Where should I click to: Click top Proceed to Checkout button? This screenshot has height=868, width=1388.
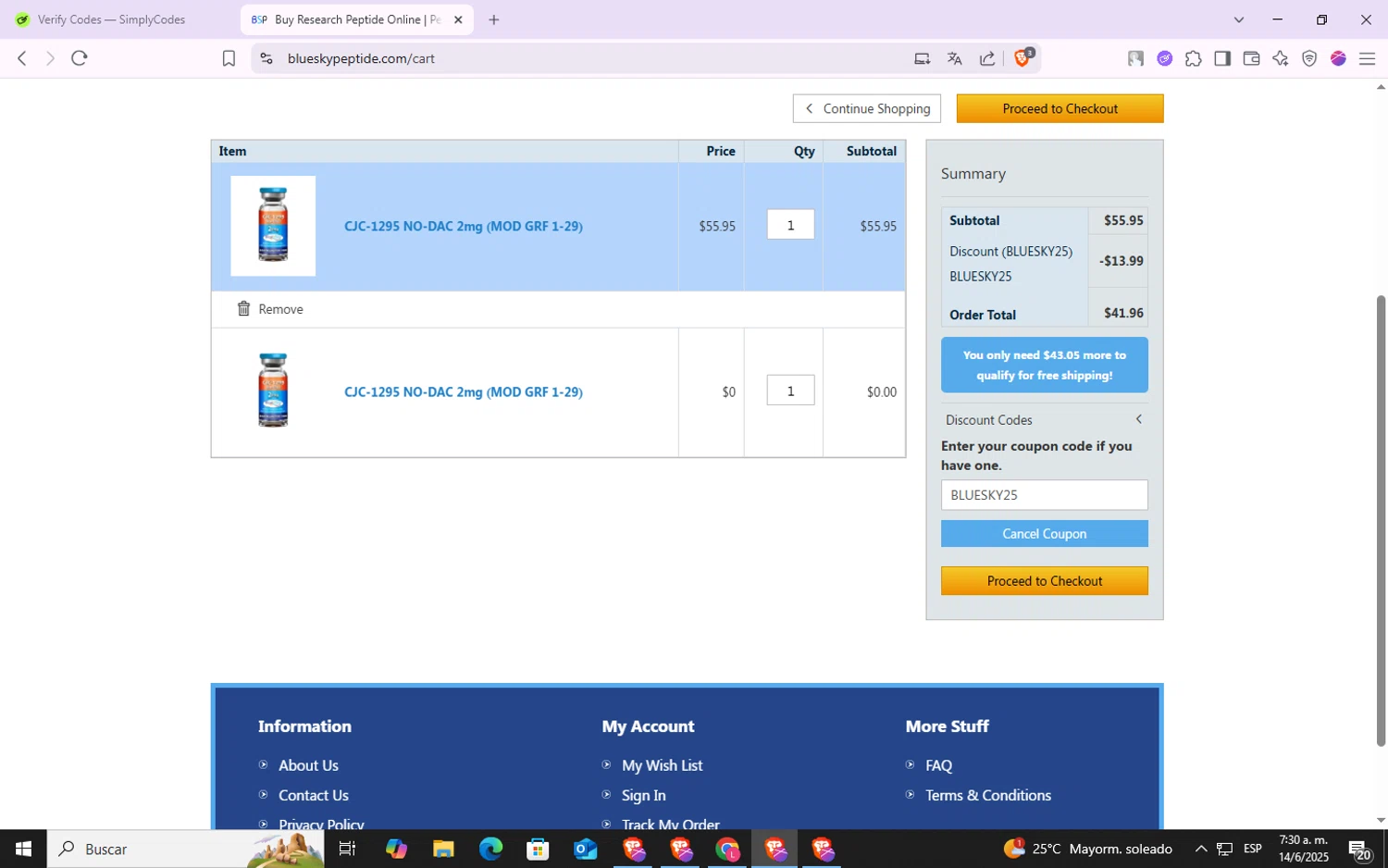pos(1060,108)
